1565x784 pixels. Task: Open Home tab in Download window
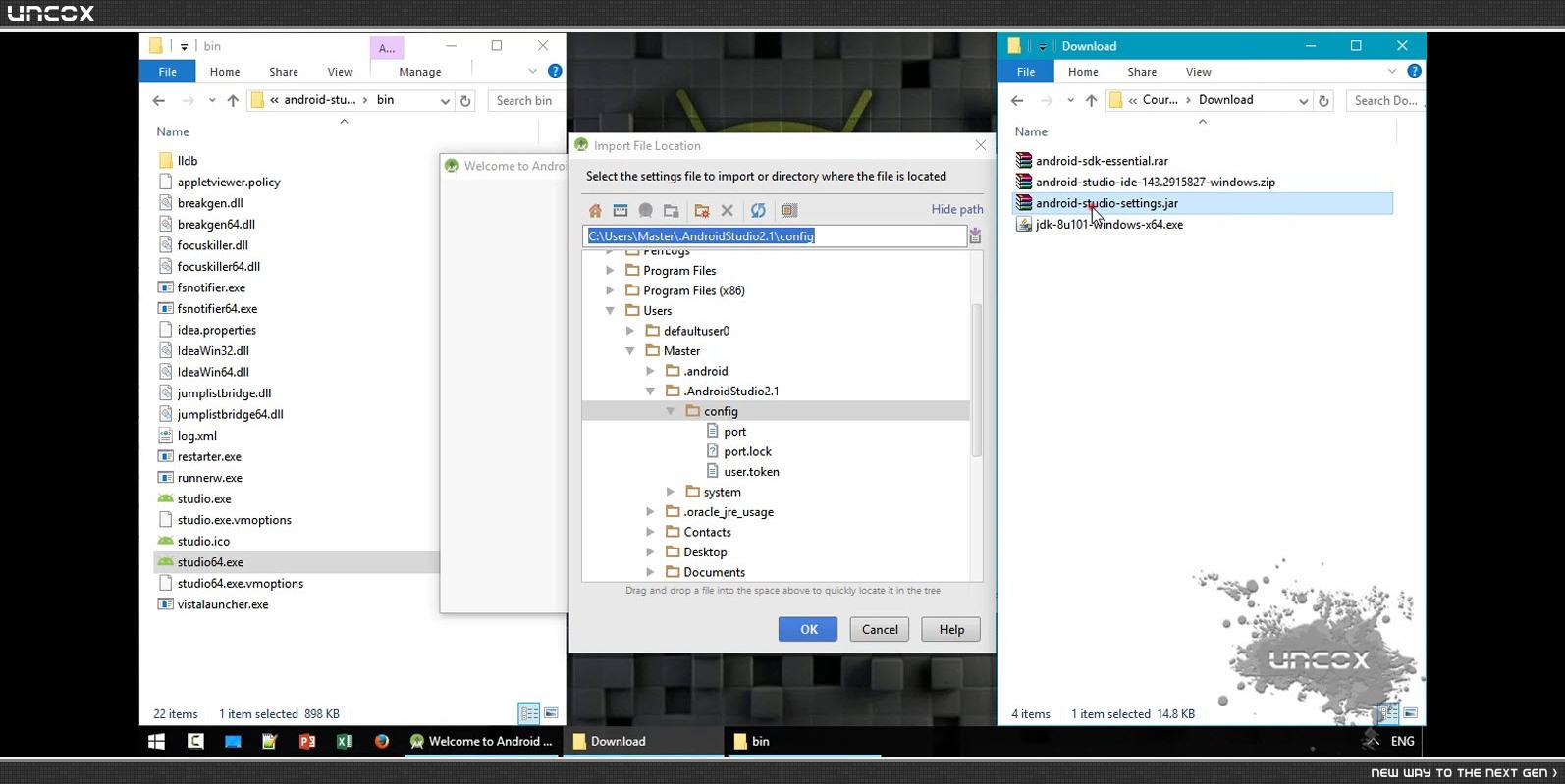[x=1083, y=72]
